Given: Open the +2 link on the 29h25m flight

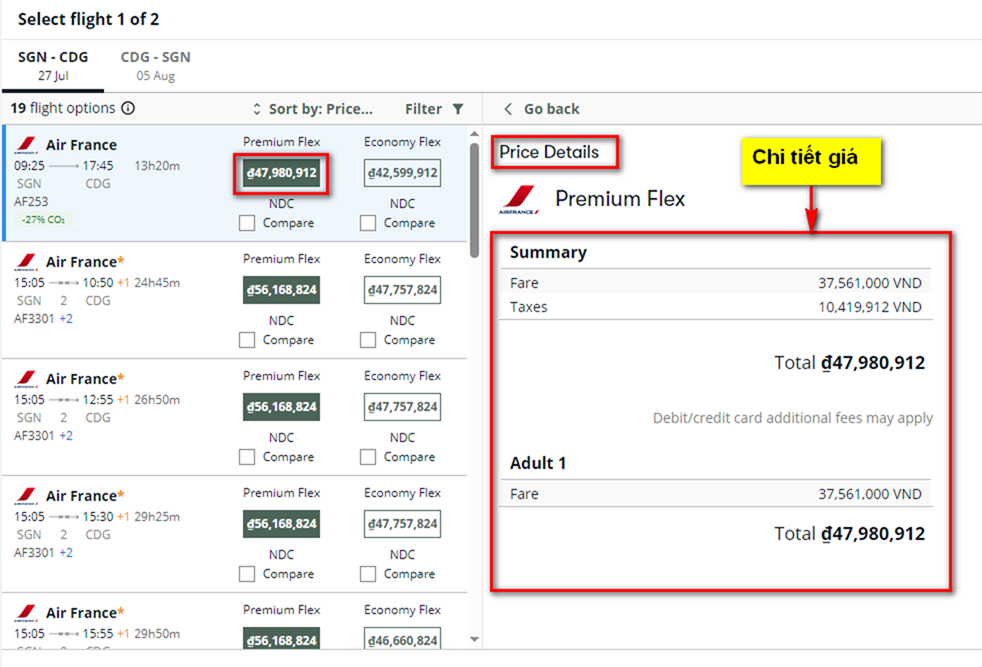Looking at the screenshot, I should pyautogui.click(x=66, y=553).
